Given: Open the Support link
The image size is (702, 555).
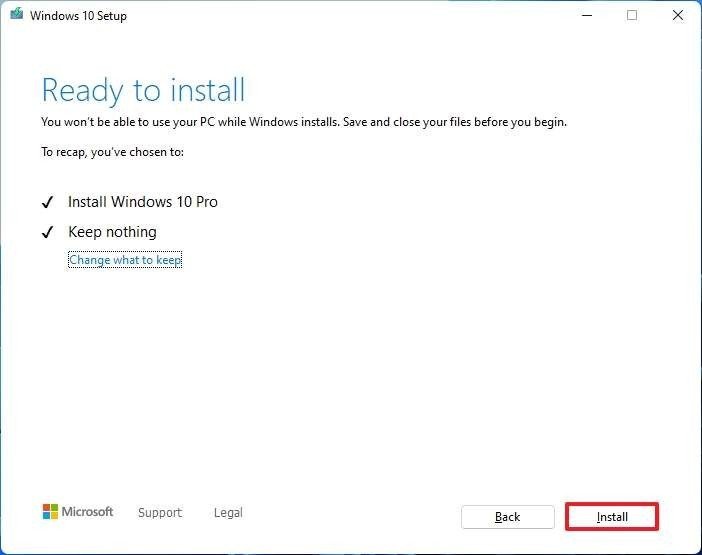Looking at the screenshot, I should tap(160, 512).
